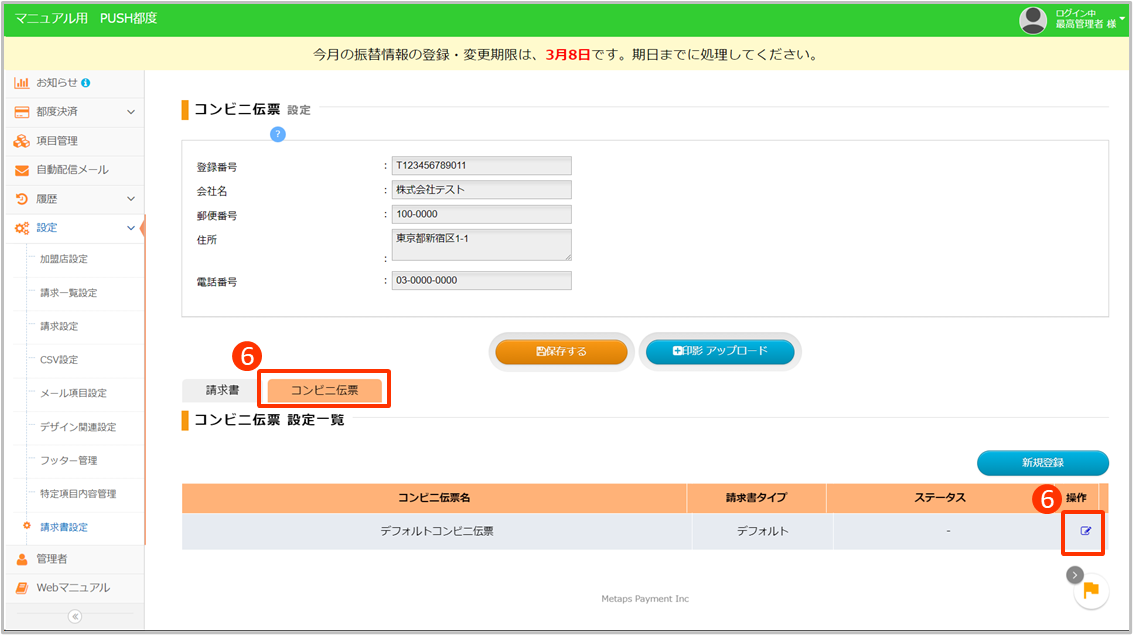This screenshot has width=1133, height=635.
Task: Go to 項目管理 in the sidebar
Action: pyautogui.click(x=57, y=141)
